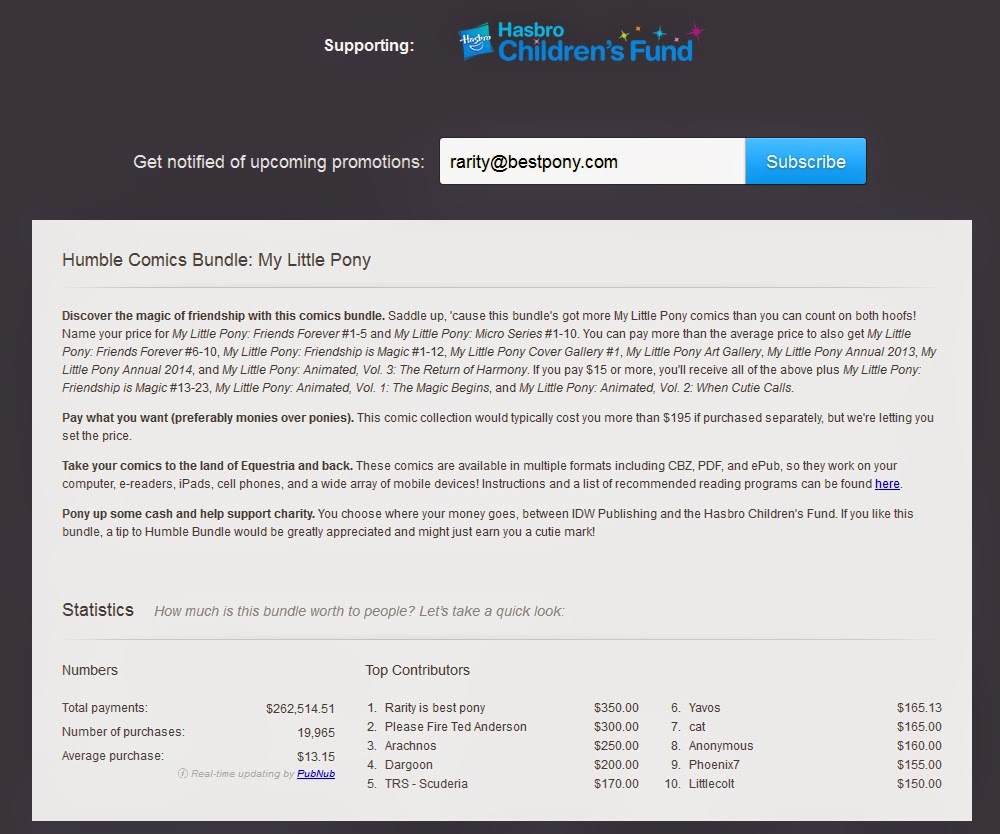The height and width of the screenshot is (834, 1000).
Task: Click the email field containing rarity@bestpony.com
Action: pyautogui.click(x=592, y=161)
